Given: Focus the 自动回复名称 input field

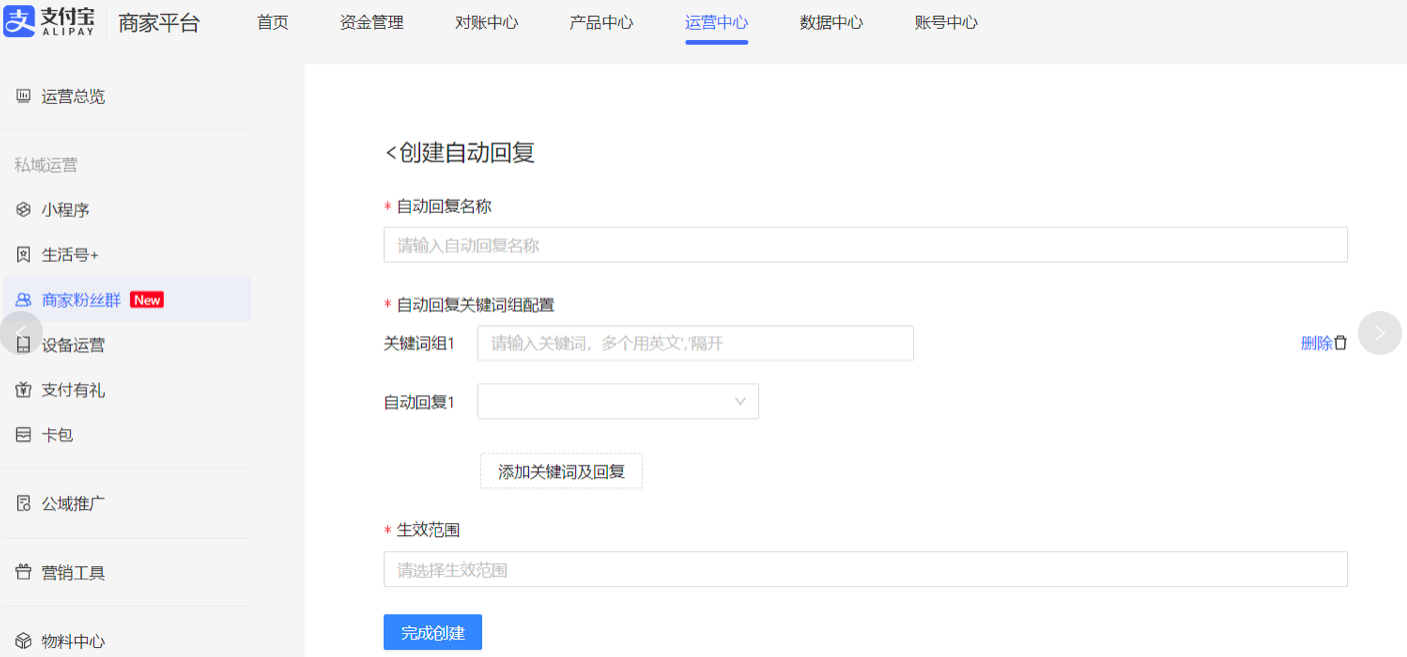Looking at the screenshot, I should 864,245.
